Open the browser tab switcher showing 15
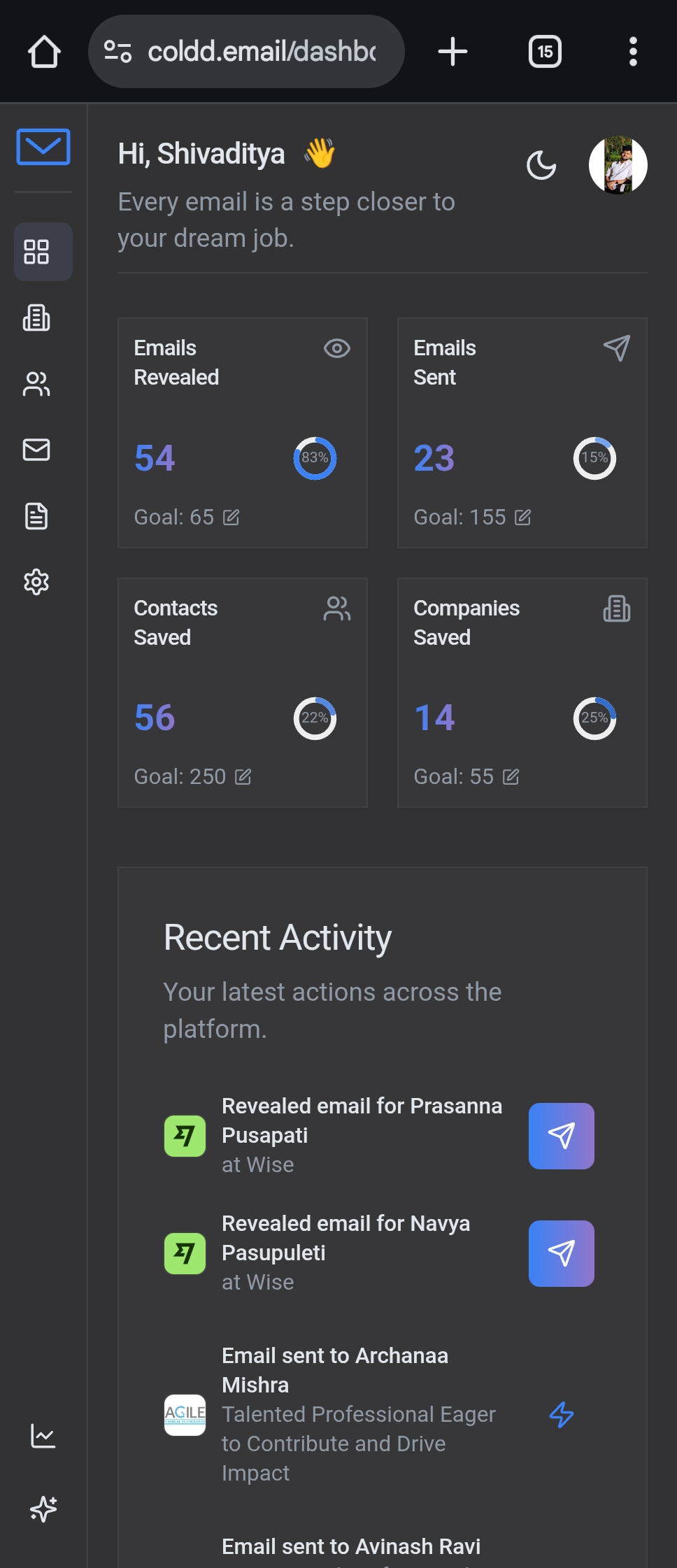The height and width of the screenshot is (1568, 677). pos(545,51)
